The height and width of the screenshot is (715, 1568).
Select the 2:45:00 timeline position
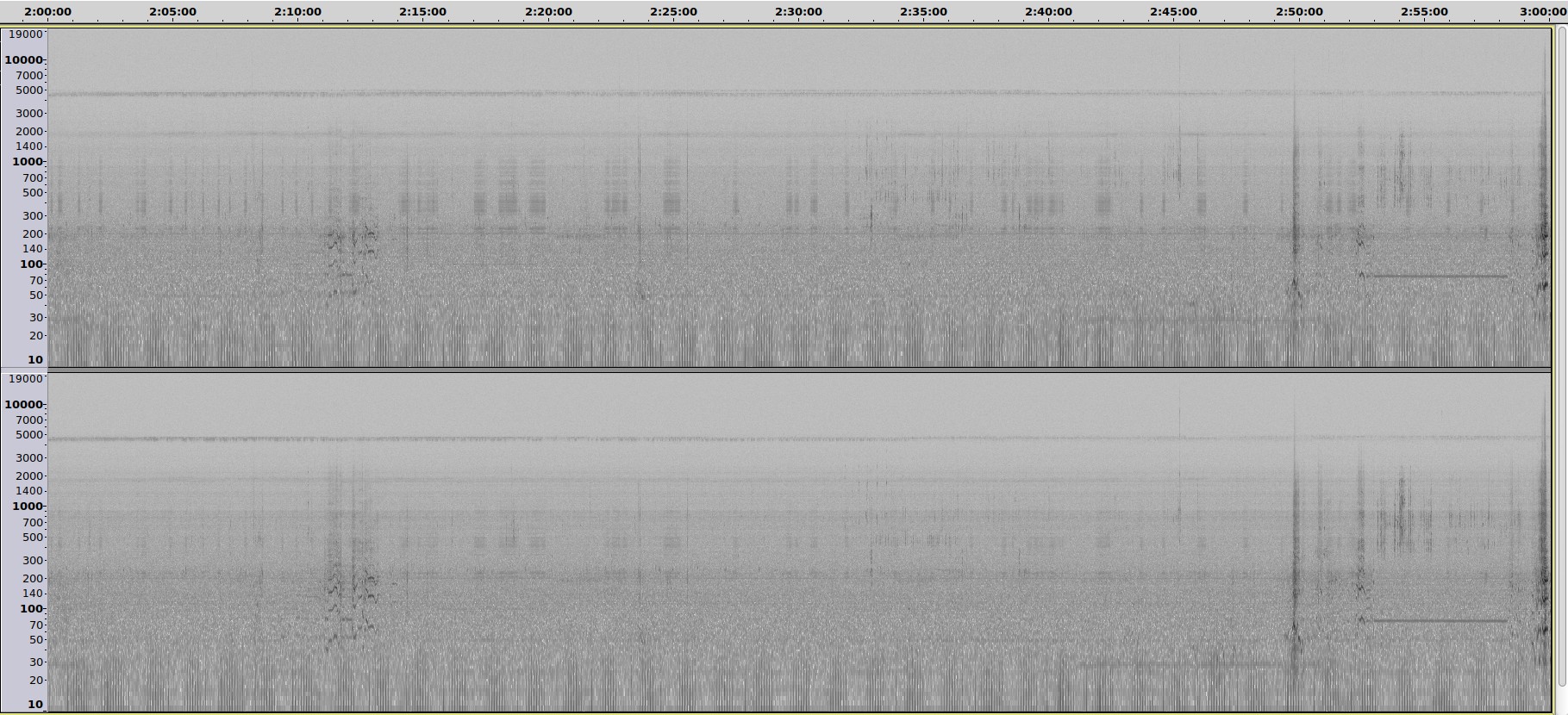coord(1173,12)
